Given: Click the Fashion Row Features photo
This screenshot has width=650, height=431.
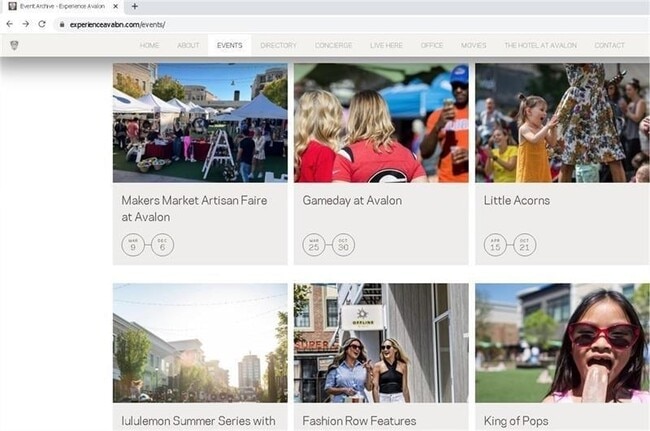Looking at the screenshot, I should (381, 343).
